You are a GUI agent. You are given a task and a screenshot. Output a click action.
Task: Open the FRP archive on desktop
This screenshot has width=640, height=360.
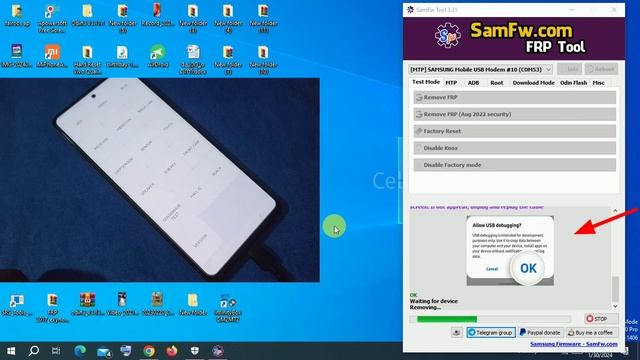coord(52,308)
